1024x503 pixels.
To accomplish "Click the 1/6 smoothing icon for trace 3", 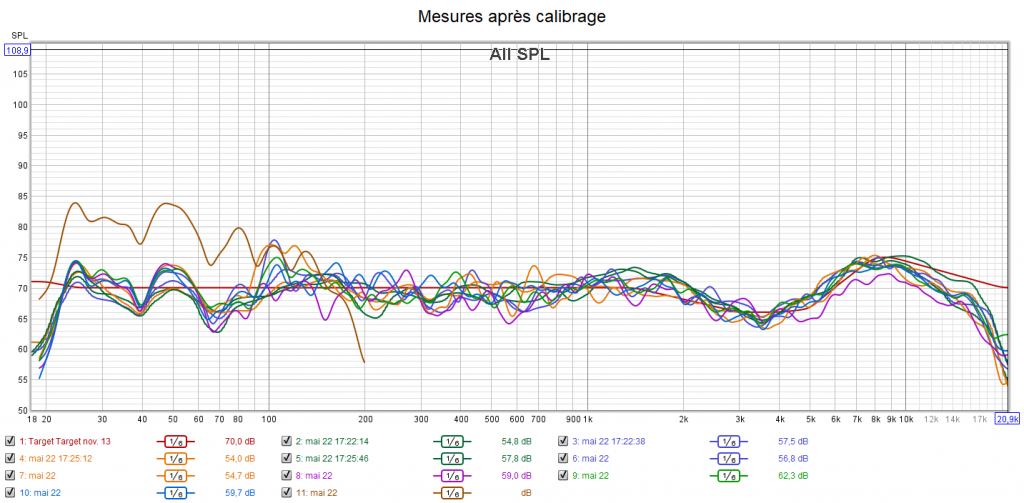I will click(729, 441).
